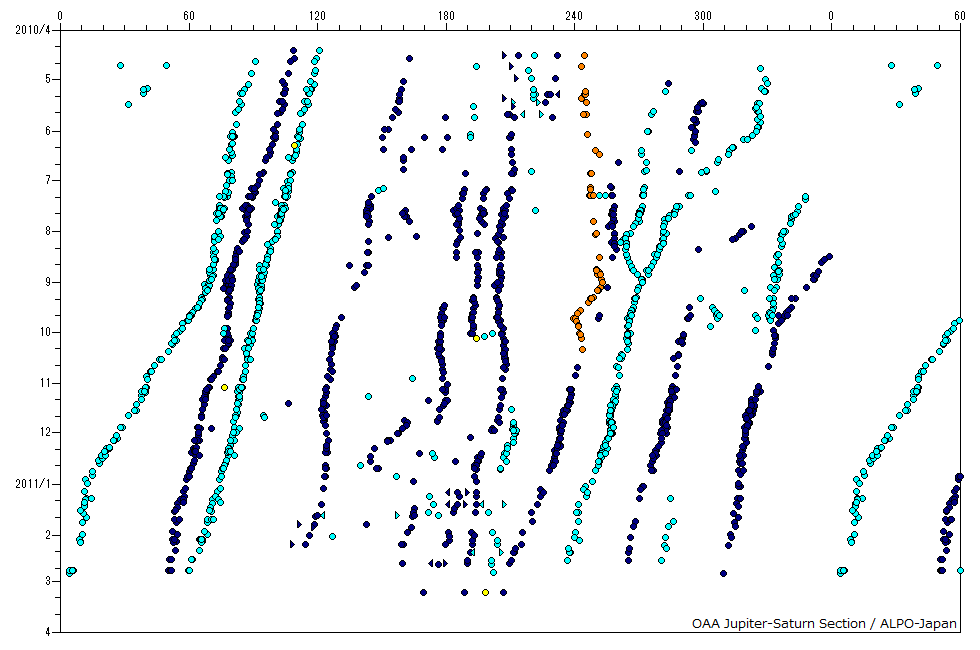Click the month '5' label on the vertical axis
Screen dimensions: 980x650
tap(48, 79)
